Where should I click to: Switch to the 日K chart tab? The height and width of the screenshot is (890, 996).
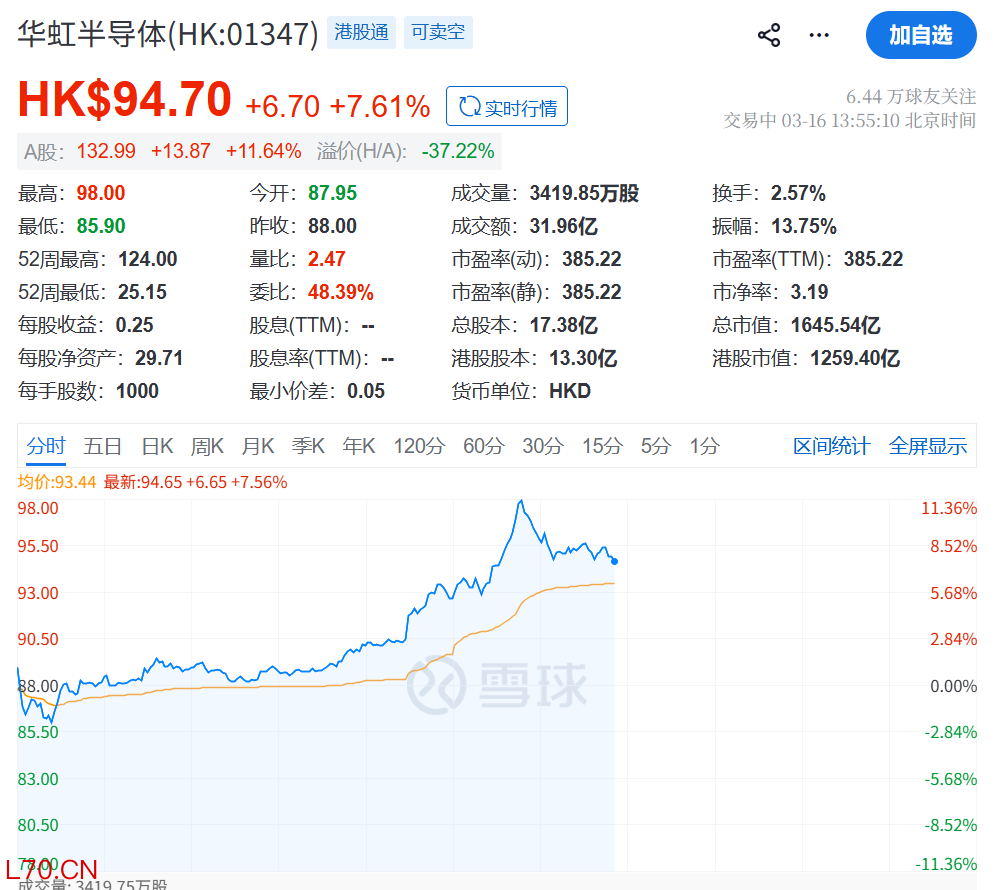(157, 446)
